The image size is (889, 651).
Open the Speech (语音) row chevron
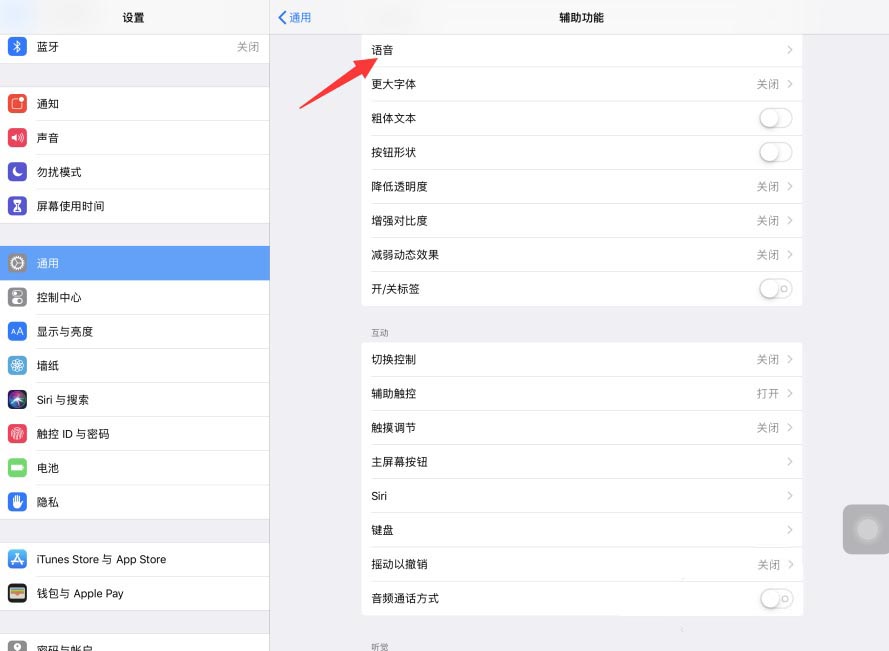790,50
